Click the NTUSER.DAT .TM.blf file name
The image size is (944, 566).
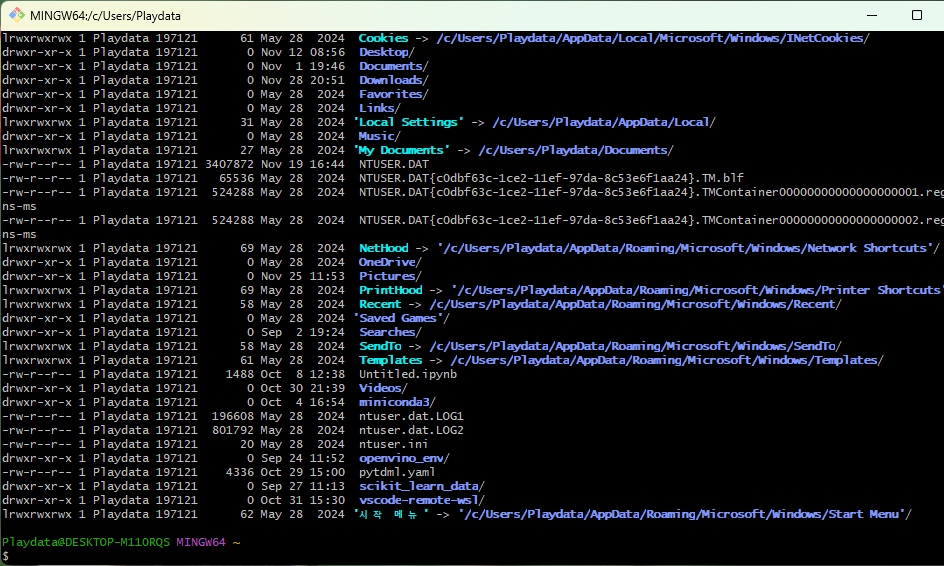551,178
